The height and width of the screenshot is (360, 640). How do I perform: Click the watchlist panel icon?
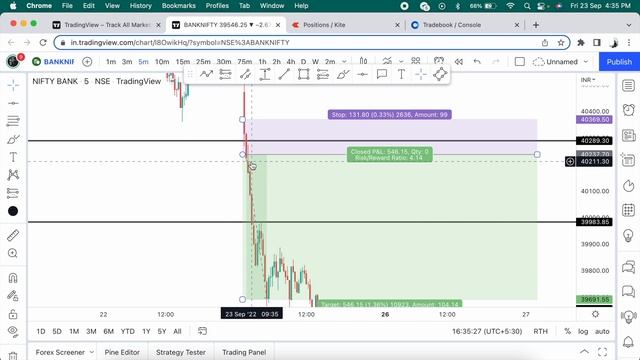coord(629,86)
